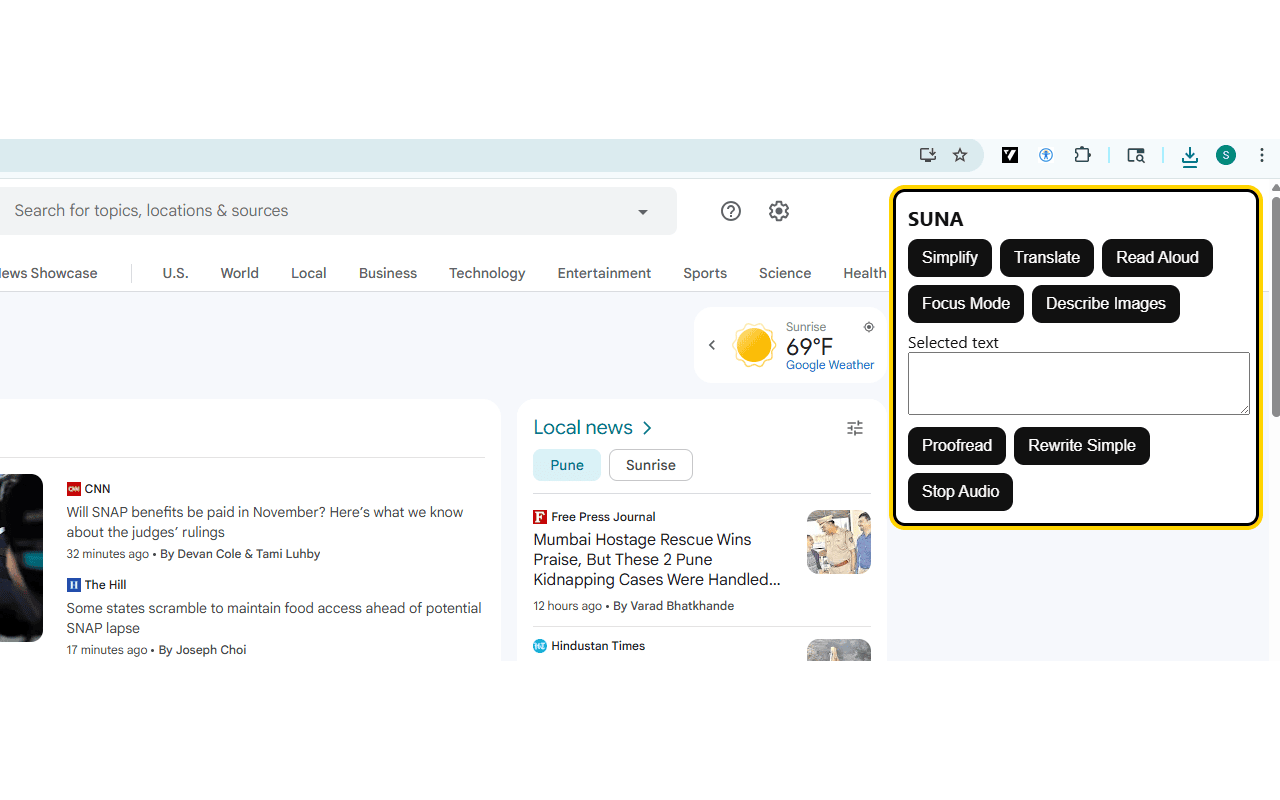1280x800 pixels.
Task: Open the Chrome three-dot menu
Action: coord(1262,155)
